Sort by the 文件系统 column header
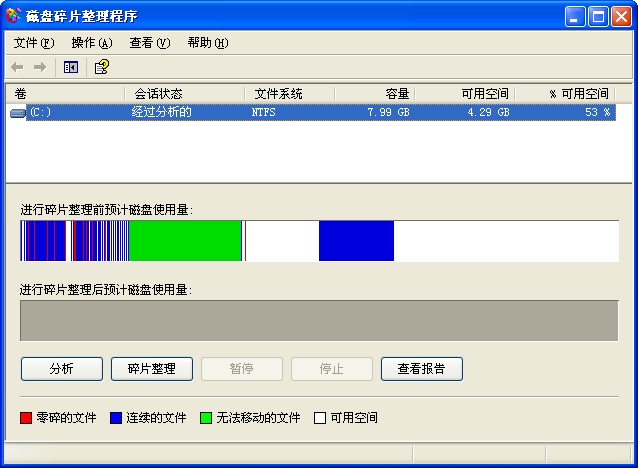This screenshot has width=638, height=468. [290, 94]
